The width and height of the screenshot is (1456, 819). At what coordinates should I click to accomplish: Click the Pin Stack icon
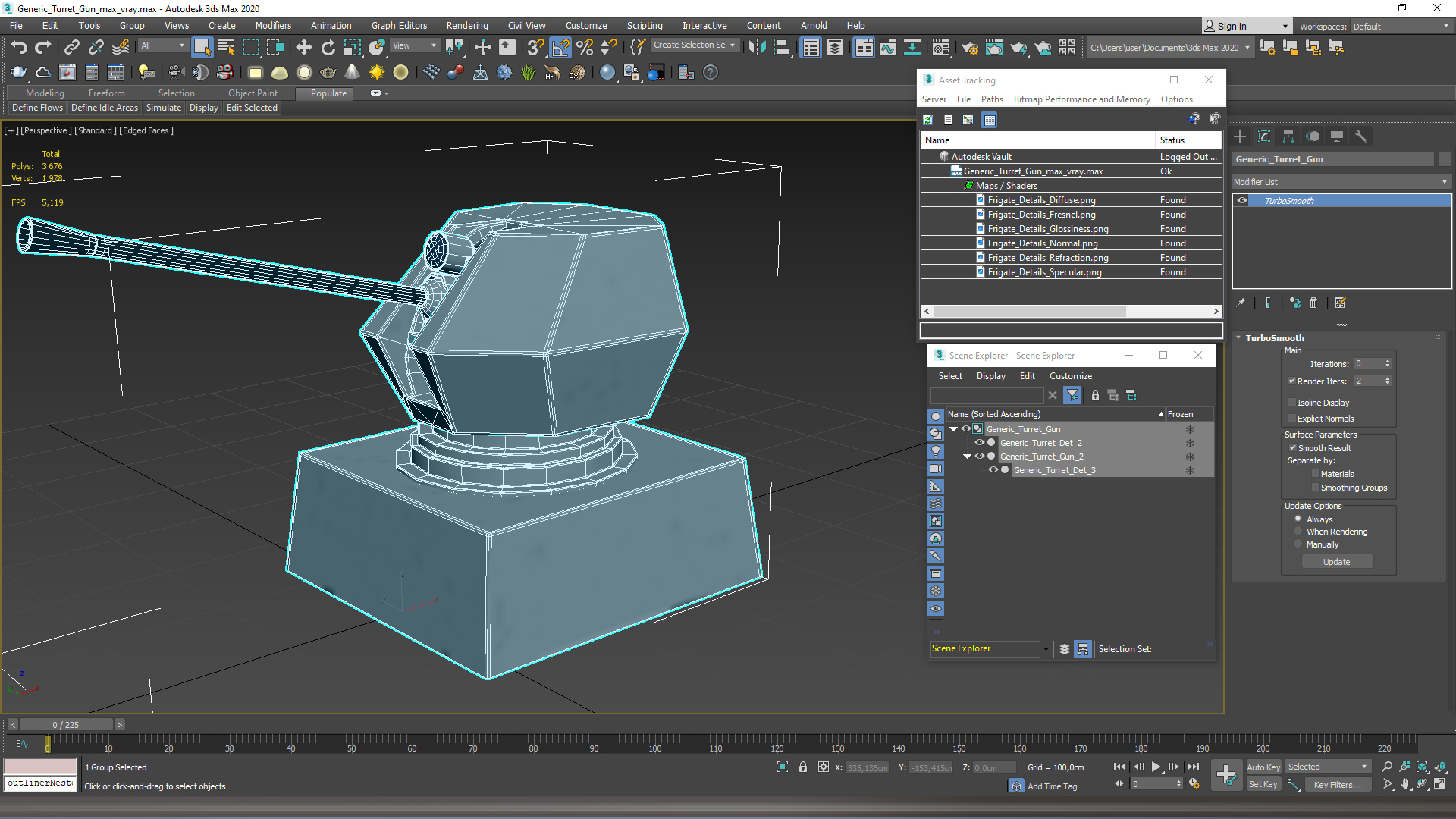[1241, 303]
